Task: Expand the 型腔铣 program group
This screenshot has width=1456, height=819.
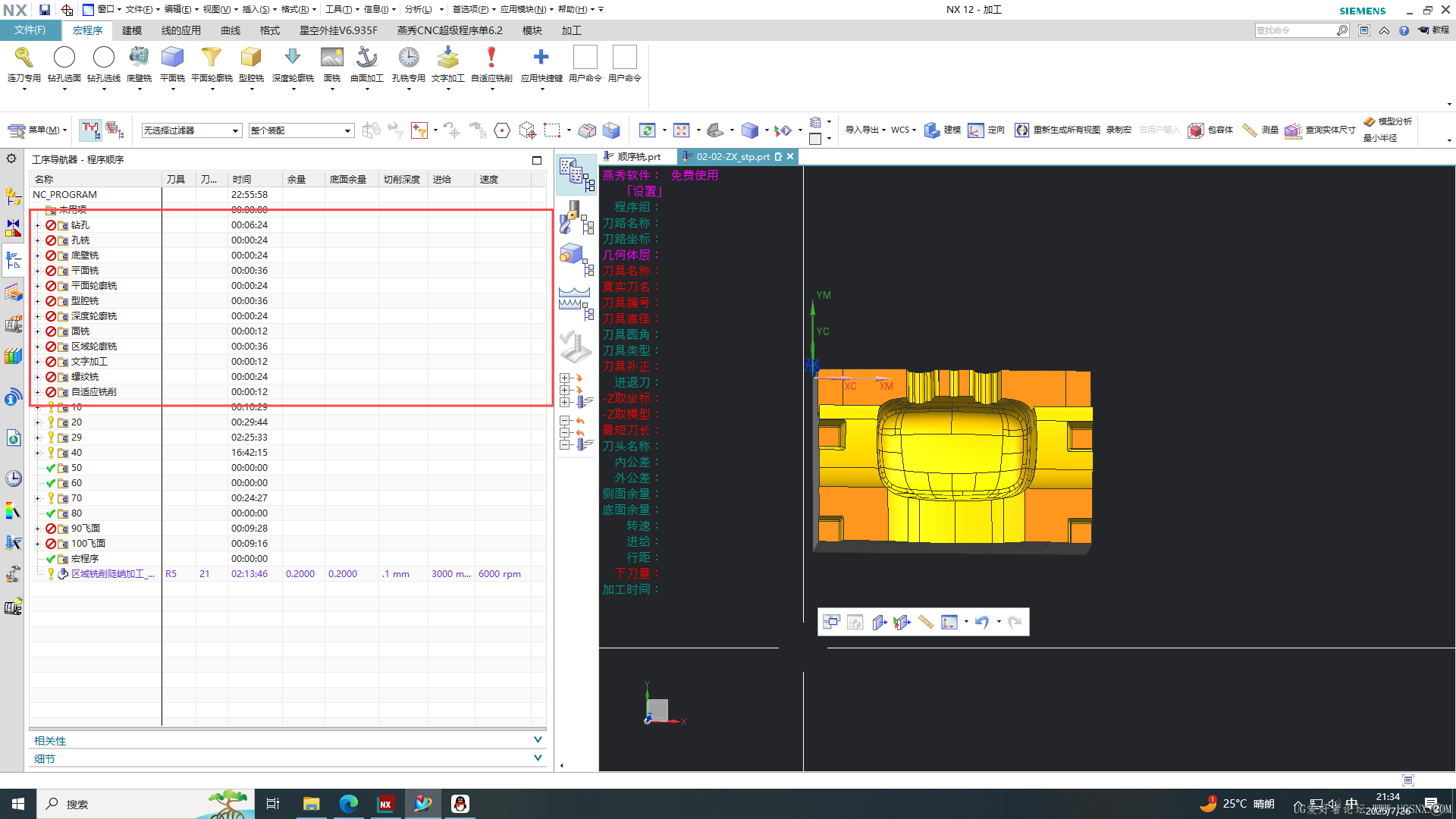Action: pyautogui.click(x=37, y=301)
